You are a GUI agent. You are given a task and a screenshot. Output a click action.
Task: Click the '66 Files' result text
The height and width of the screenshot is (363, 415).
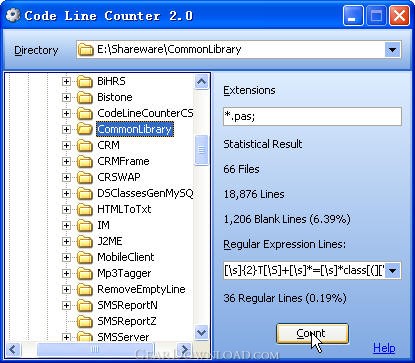[241, 169]
